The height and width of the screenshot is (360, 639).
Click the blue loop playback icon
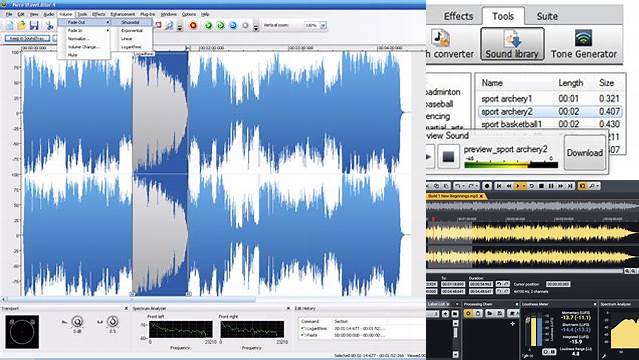coord(233,25)
